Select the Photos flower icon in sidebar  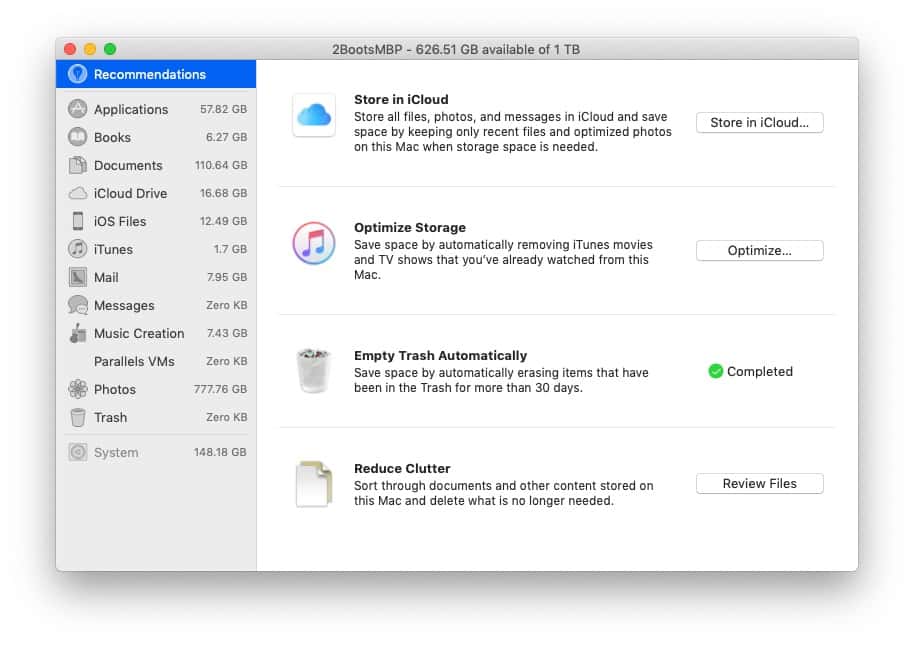click(77, 389)
